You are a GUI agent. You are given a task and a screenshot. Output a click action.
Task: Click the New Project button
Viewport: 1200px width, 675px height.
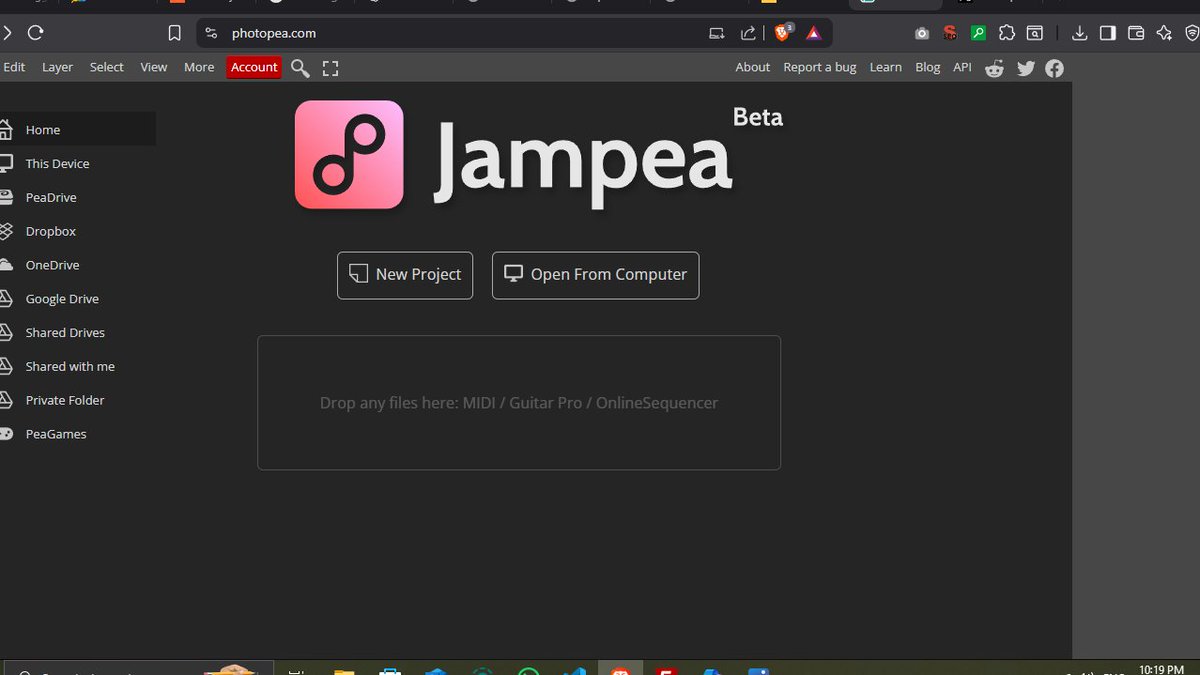pyautogui.click(x=405, y=275)
